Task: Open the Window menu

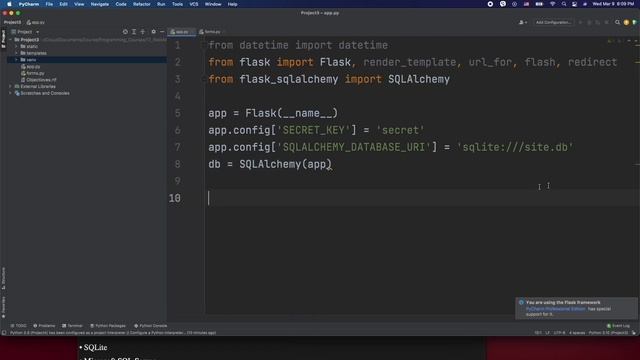Action: pyautogui.click(x=213, y=4)
